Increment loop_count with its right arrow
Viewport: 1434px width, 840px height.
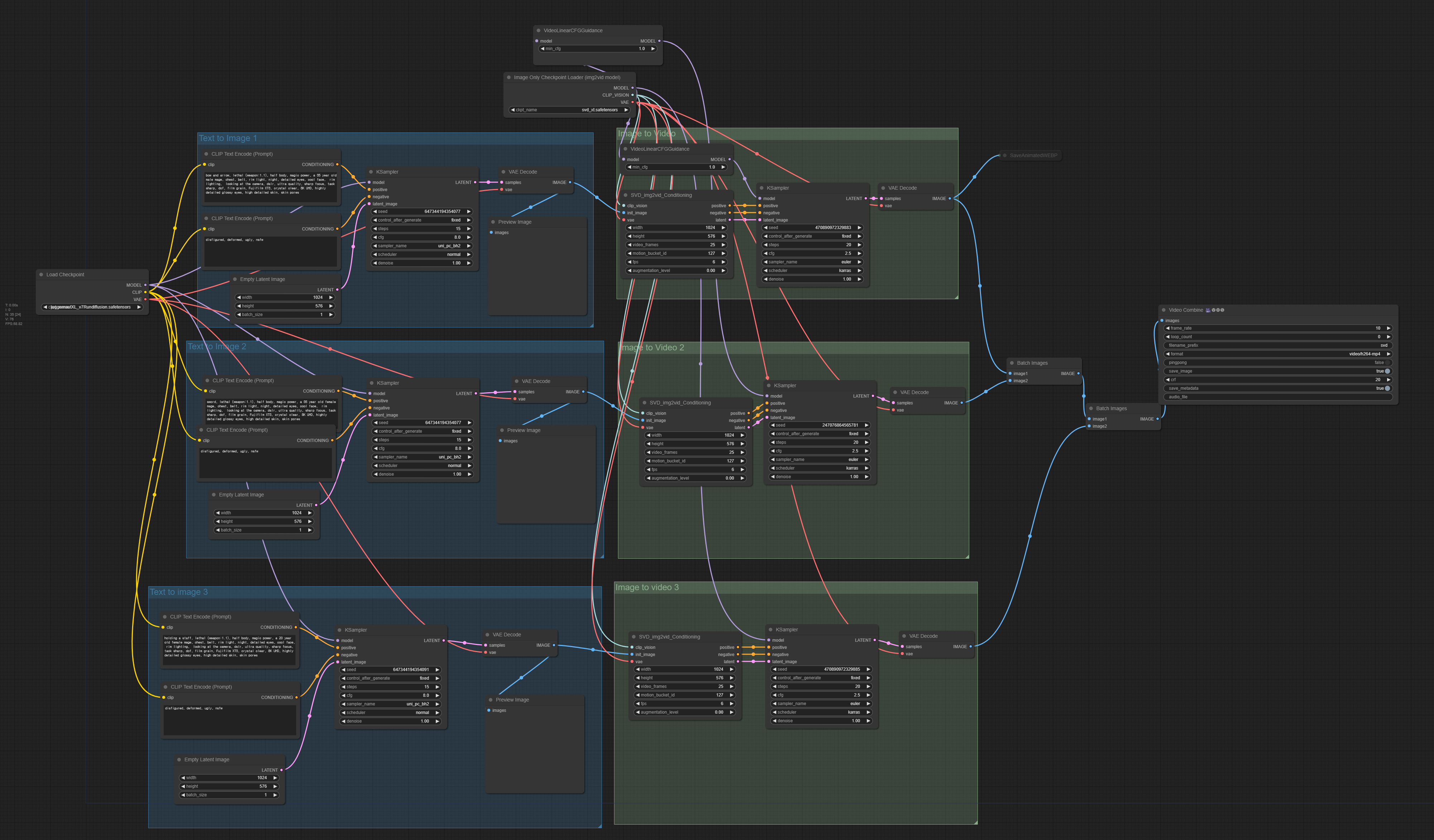click(x=1389, y=337)
